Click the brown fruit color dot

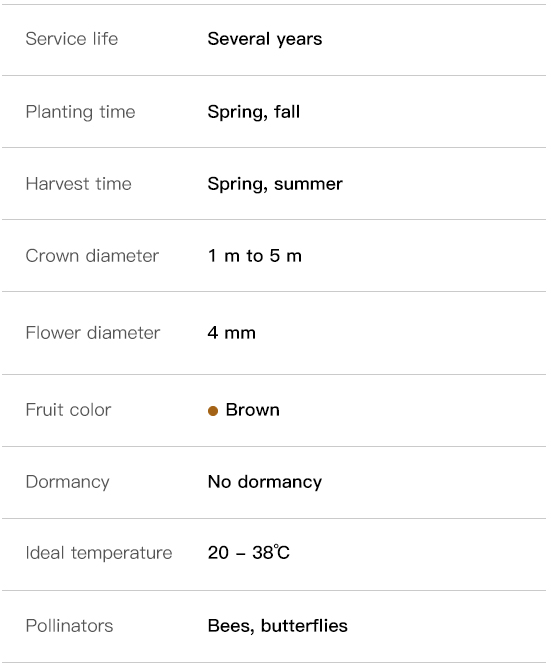click(x=213, y=411)
